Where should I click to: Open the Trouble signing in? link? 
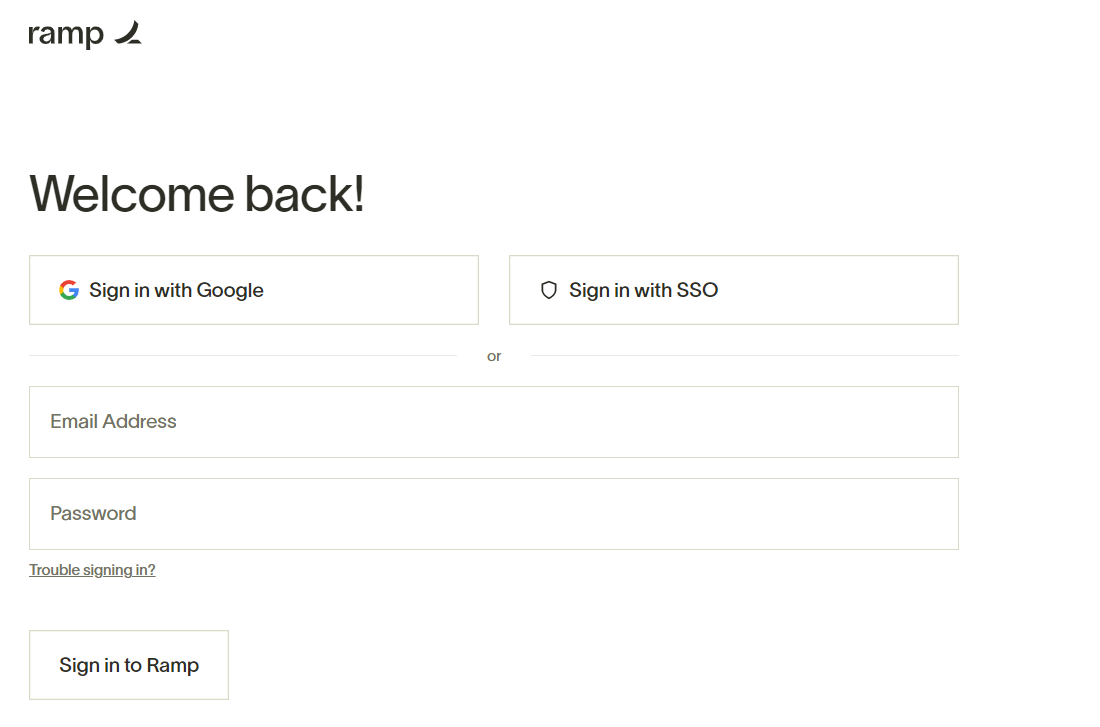[x=92, y=570]
